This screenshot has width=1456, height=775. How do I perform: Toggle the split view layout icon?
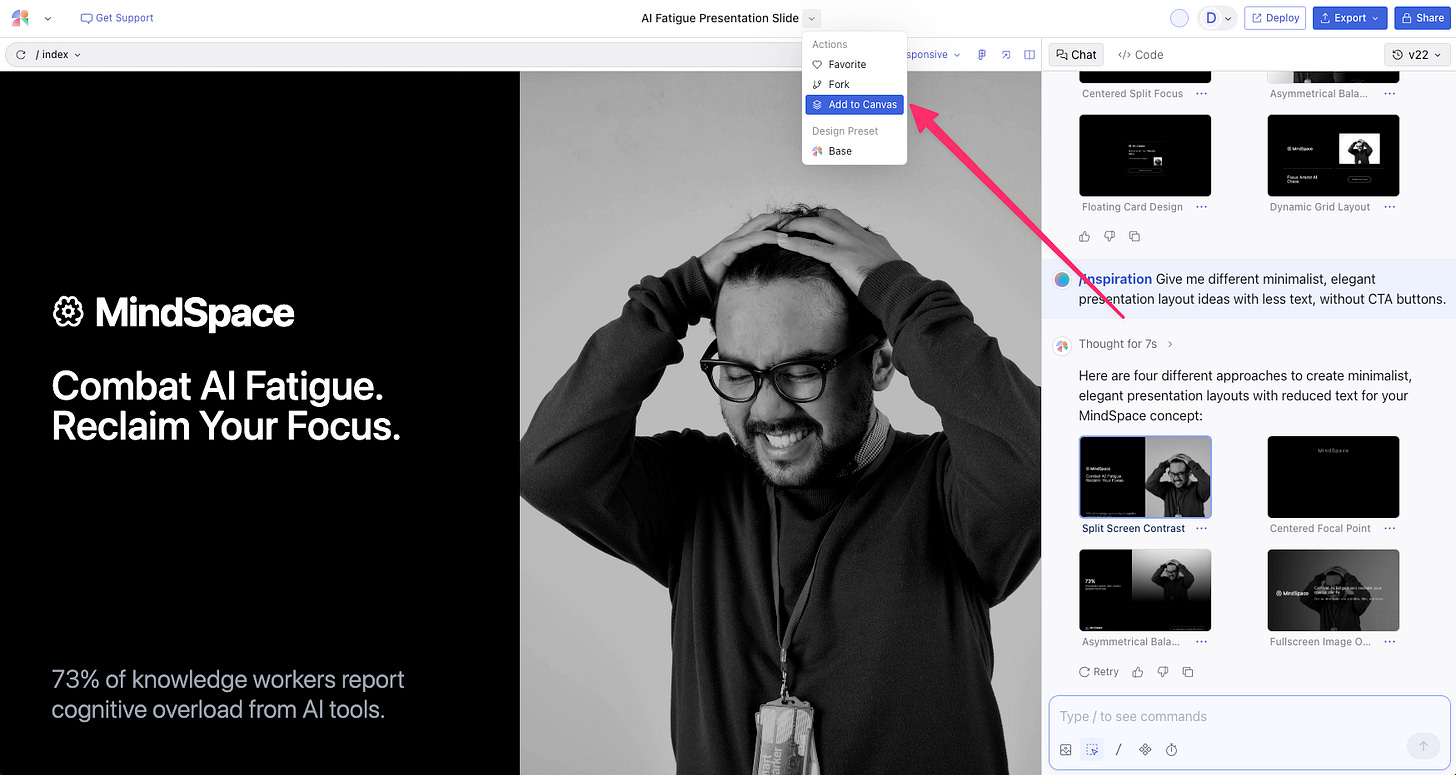[1029, 55]
